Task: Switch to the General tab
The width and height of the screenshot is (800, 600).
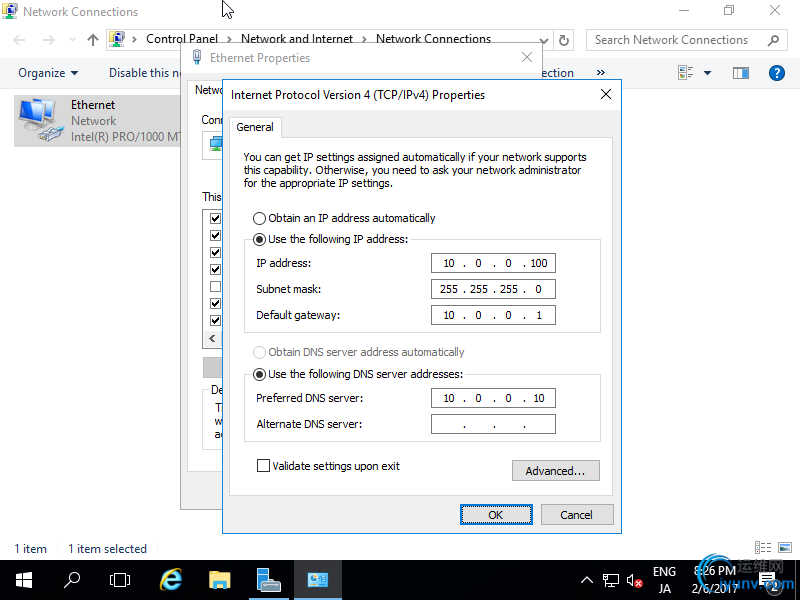Action: [x=255, y=127]
